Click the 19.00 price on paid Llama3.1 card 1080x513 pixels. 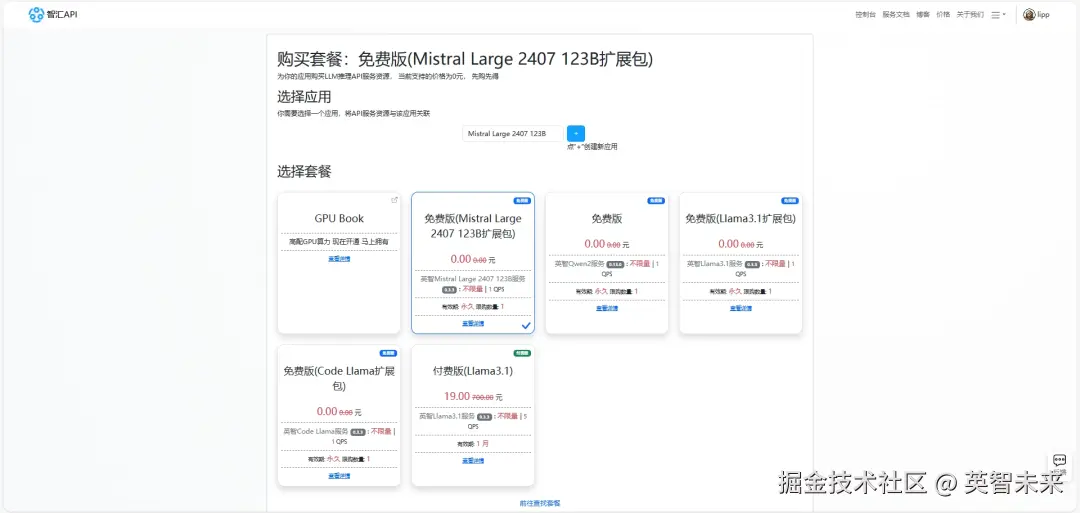coord(457,397)
